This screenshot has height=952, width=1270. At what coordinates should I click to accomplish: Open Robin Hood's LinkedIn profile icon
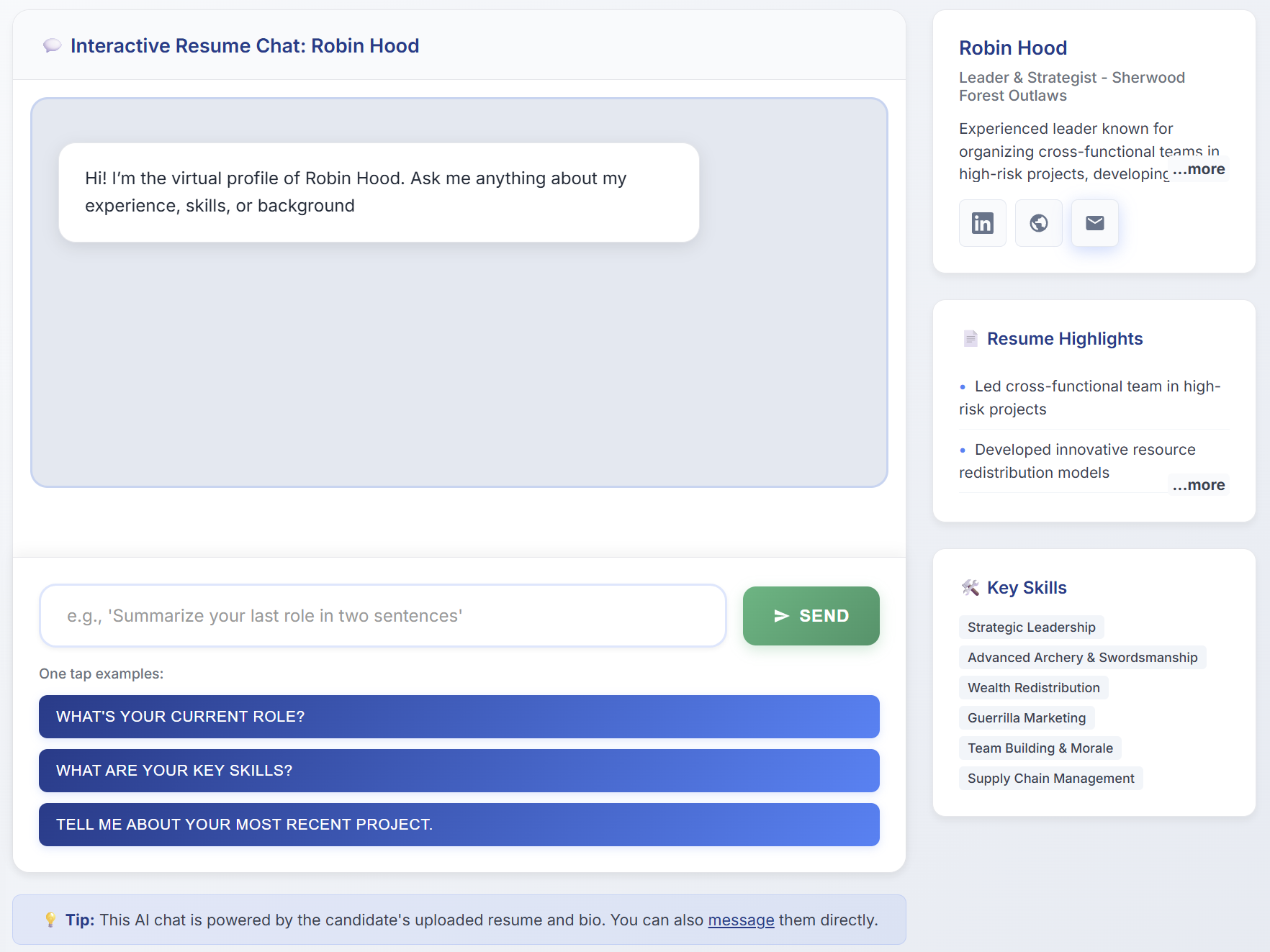[982, 223]
